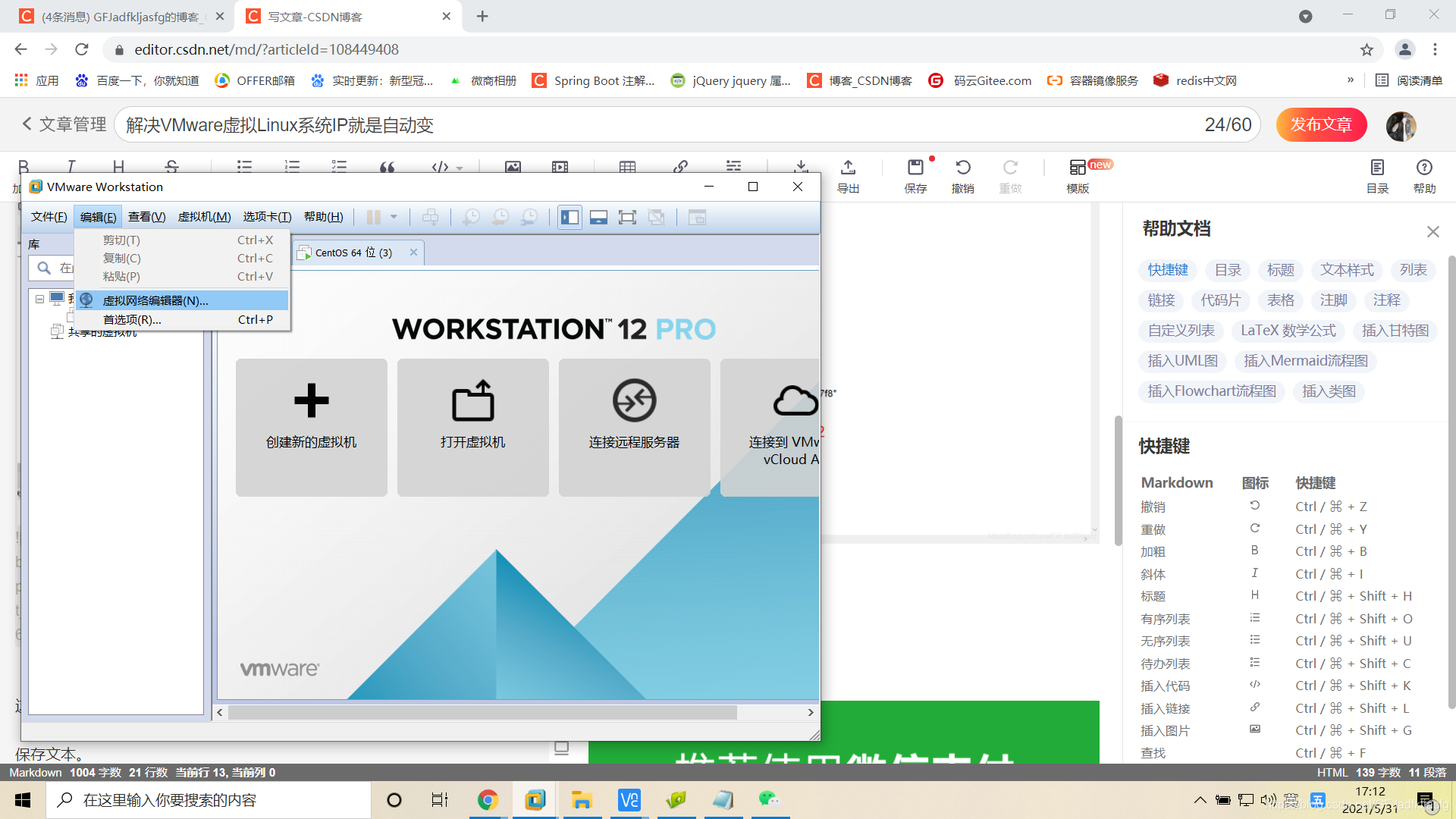Click the Windows taskbar search box
The image size is (1456, 819).
(x=209, y=800)
